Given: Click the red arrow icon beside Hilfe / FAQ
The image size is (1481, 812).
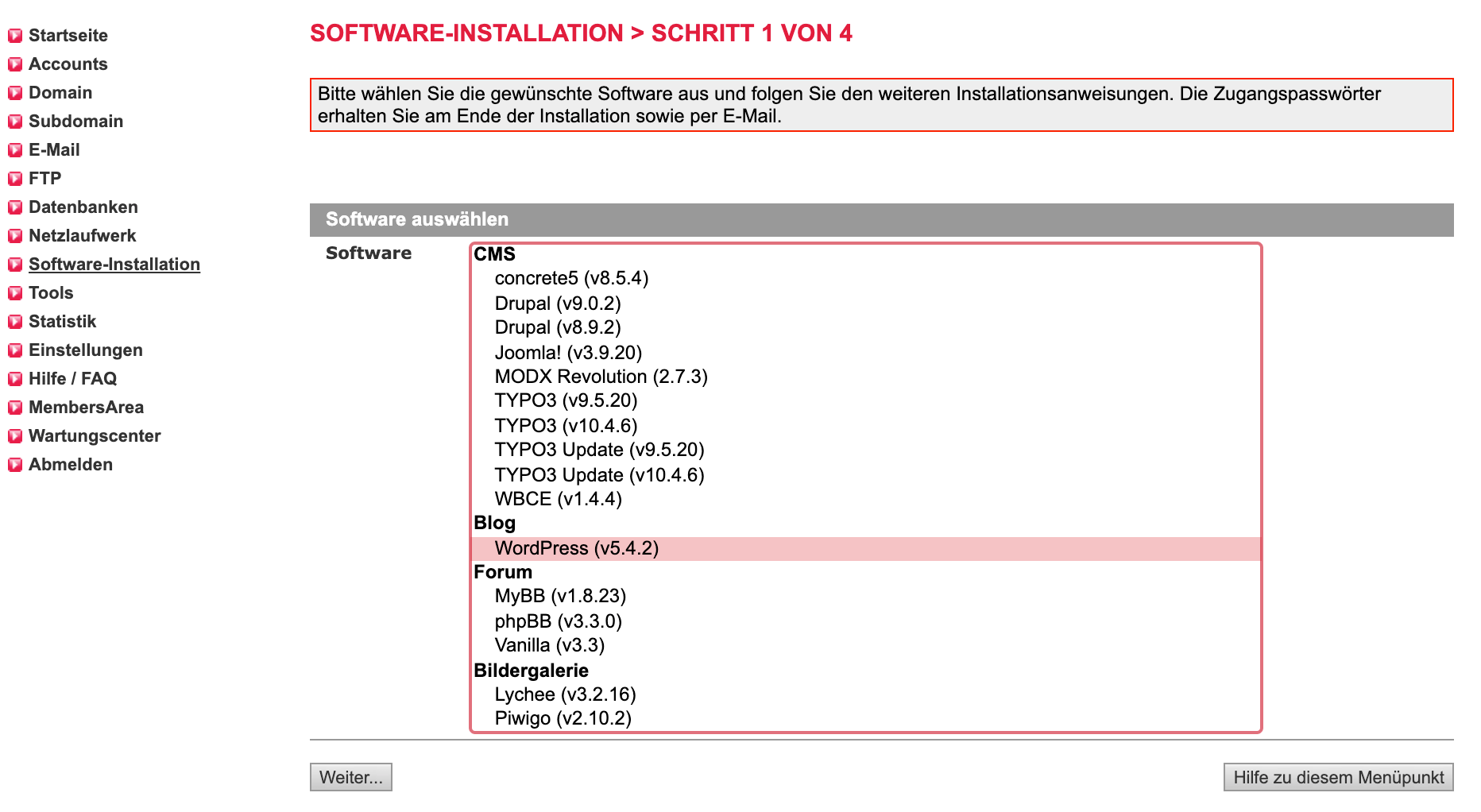Looking at the screenshot, I should click(15, 379).
